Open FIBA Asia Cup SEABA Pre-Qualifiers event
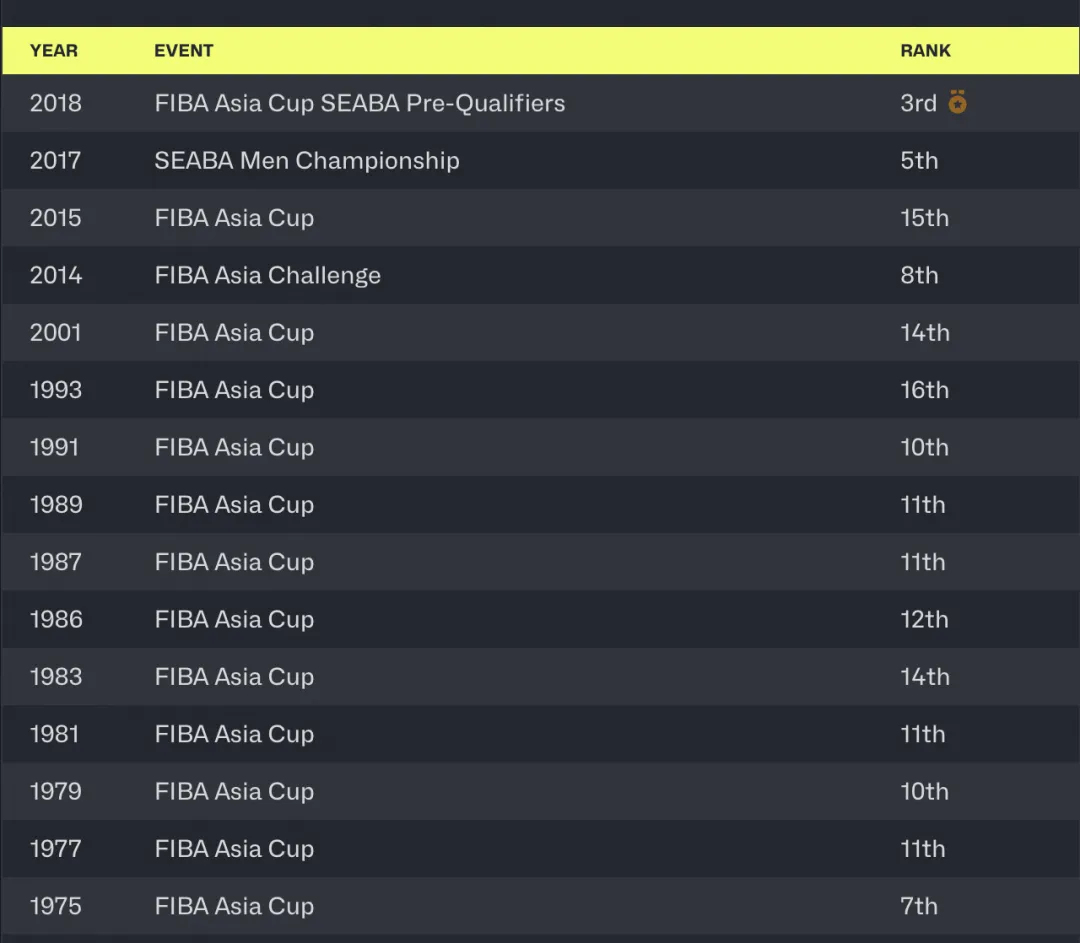 [359, 103]
